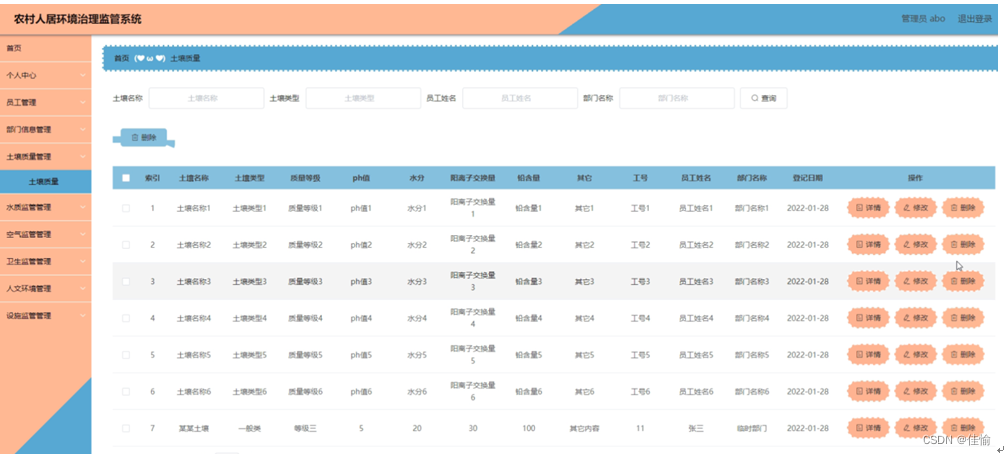1006x455 pixels.
Task: Click the cell 质量等级4
Action: click(305, 318)
